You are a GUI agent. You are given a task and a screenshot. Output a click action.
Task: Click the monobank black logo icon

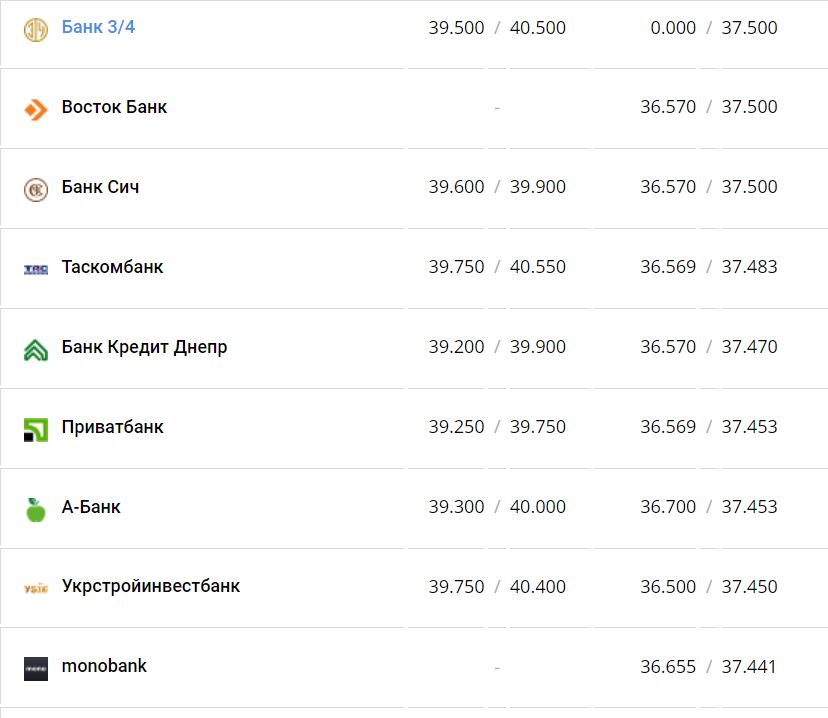coord(36,668)
